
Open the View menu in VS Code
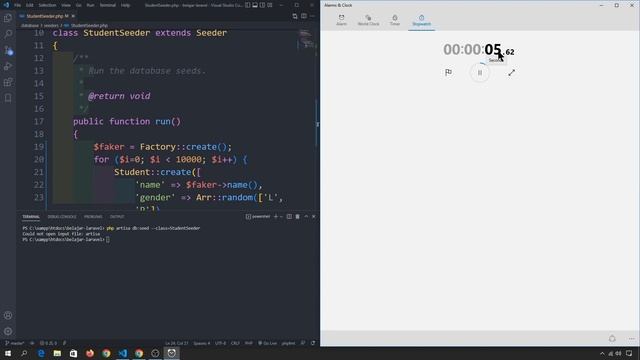pyautogui.click(x=66, y=5)
